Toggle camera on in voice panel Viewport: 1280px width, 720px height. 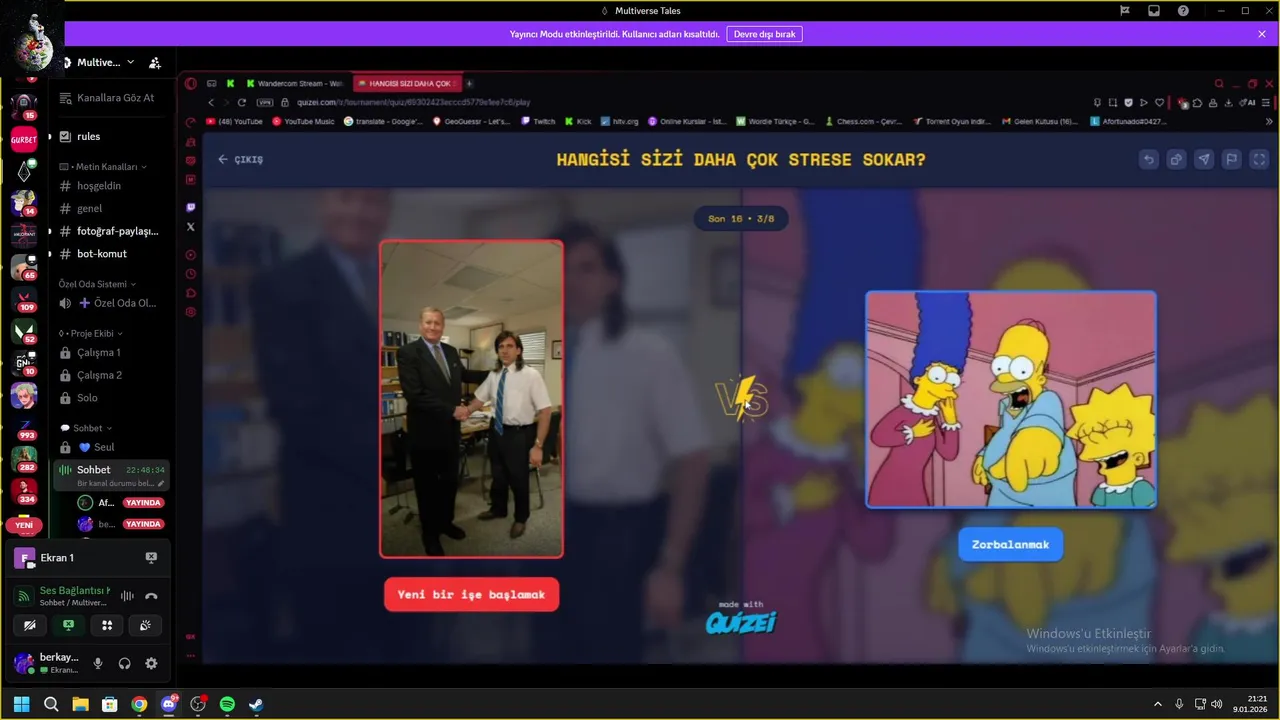click(x=30, y=625)
